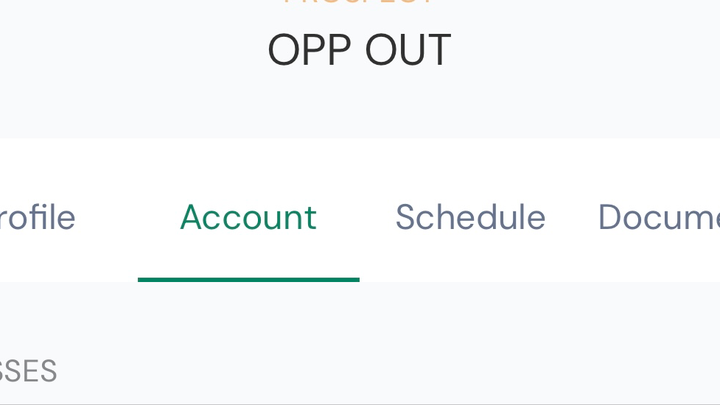View the Schedule section for OPP OUT
The image size is (720, 405).
pyautogui.click(x=470, y=217)
